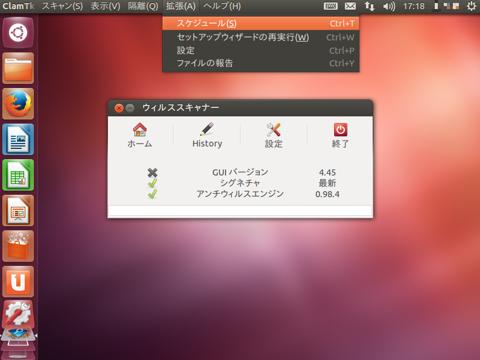Open the session power gear menu
Screen dimensions: 480x360
pyautogui.click(x=471, y=6)
